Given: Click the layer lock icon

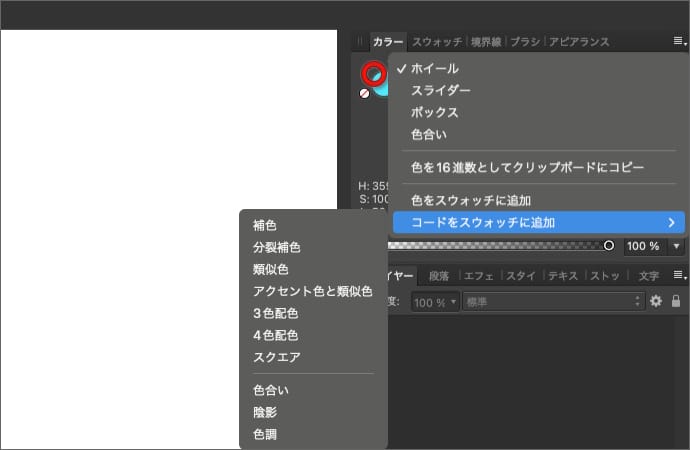Looking at the screenshot, I should 676,301.
